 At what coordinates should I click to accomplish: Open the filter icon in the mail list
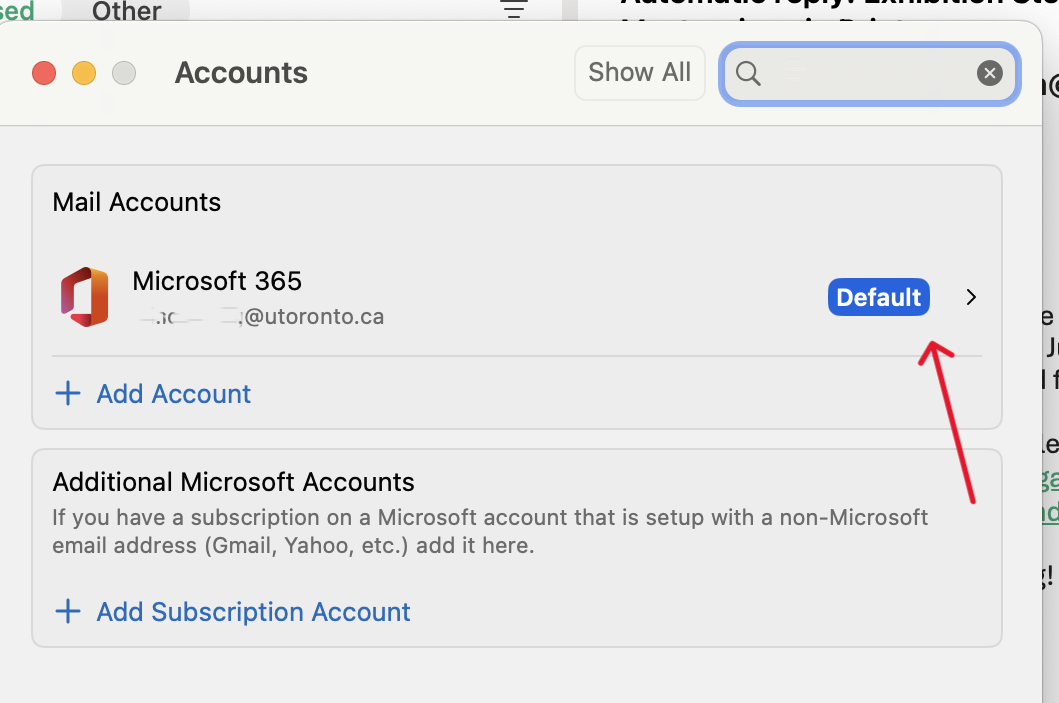(514, 10)
